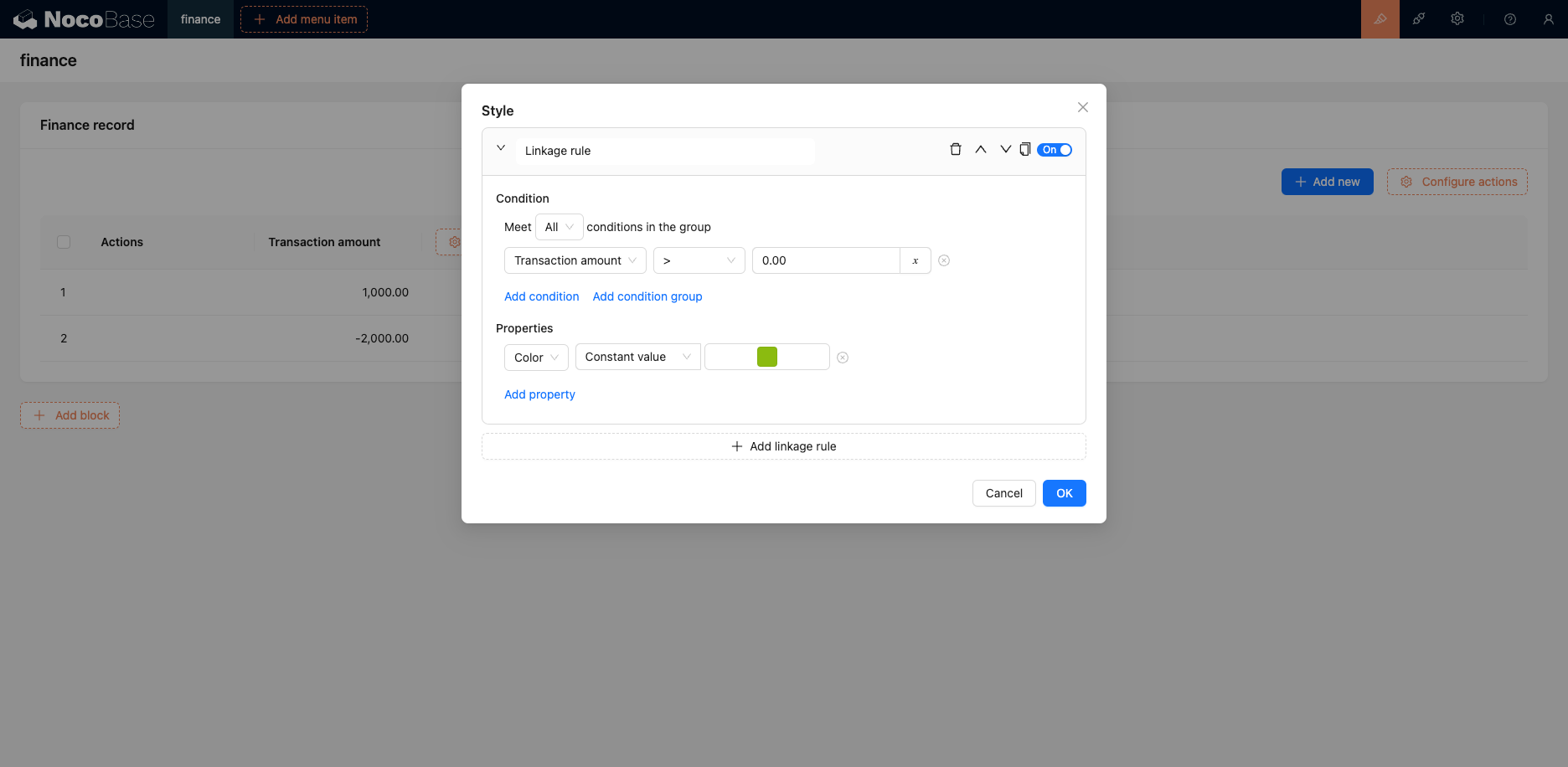Duplicate the linkage rule with copy icon
The height and width of the screenshot is (767, 1568).
pos(1024,150)
